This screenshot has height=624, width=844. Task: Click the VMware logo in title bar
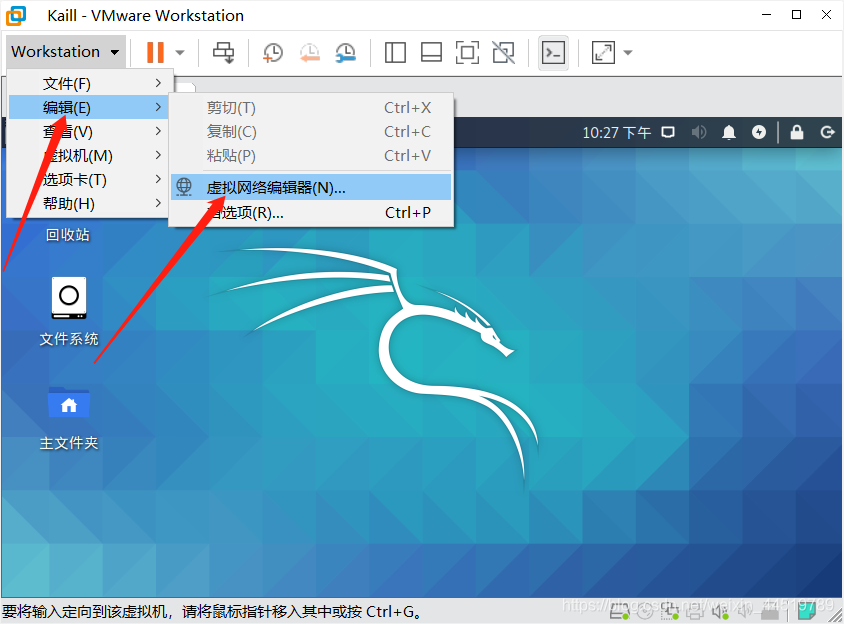click(x=16, y=16)
